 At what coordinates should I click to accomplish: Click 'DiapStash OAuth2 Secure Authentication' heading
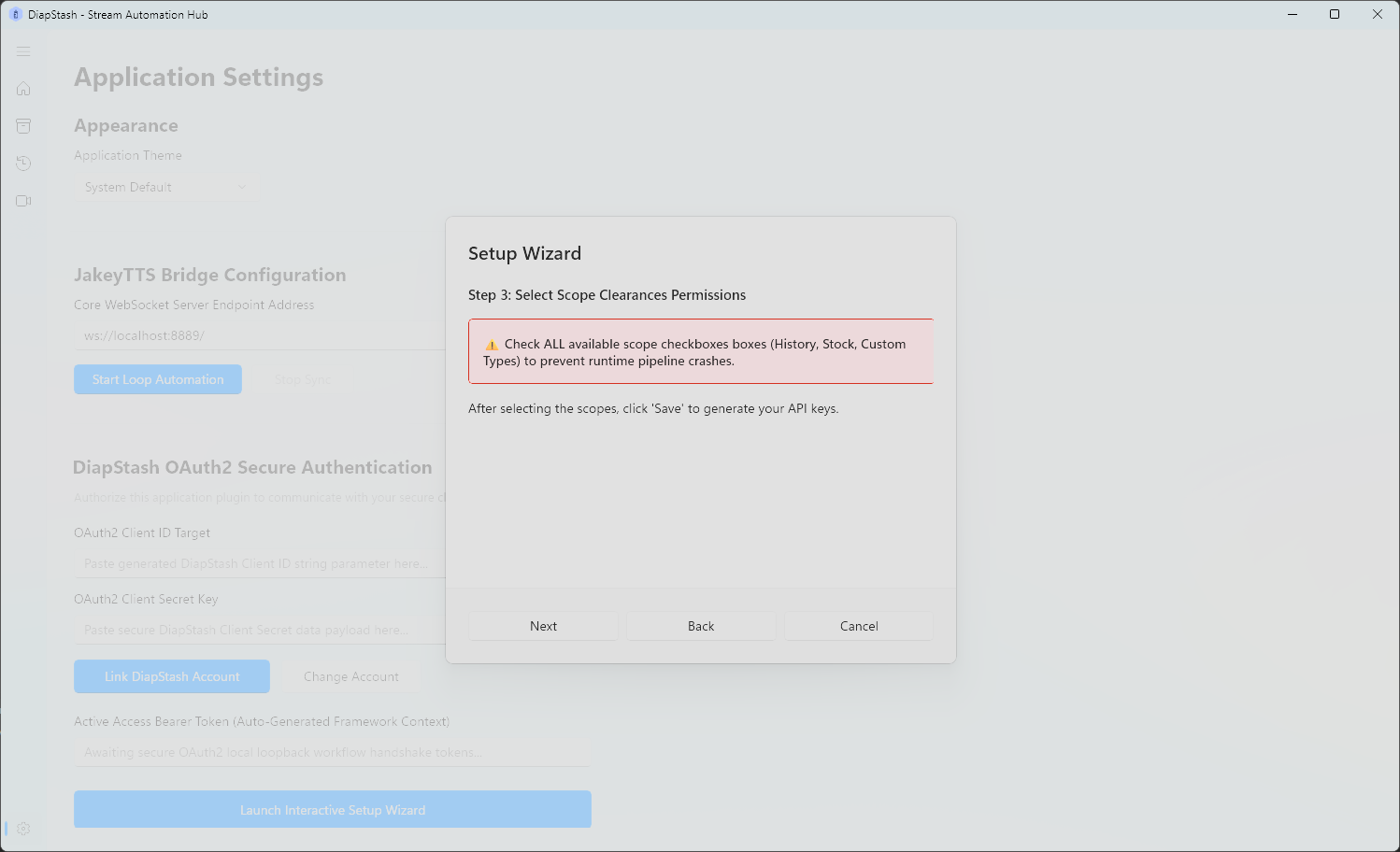pos(252,467)
